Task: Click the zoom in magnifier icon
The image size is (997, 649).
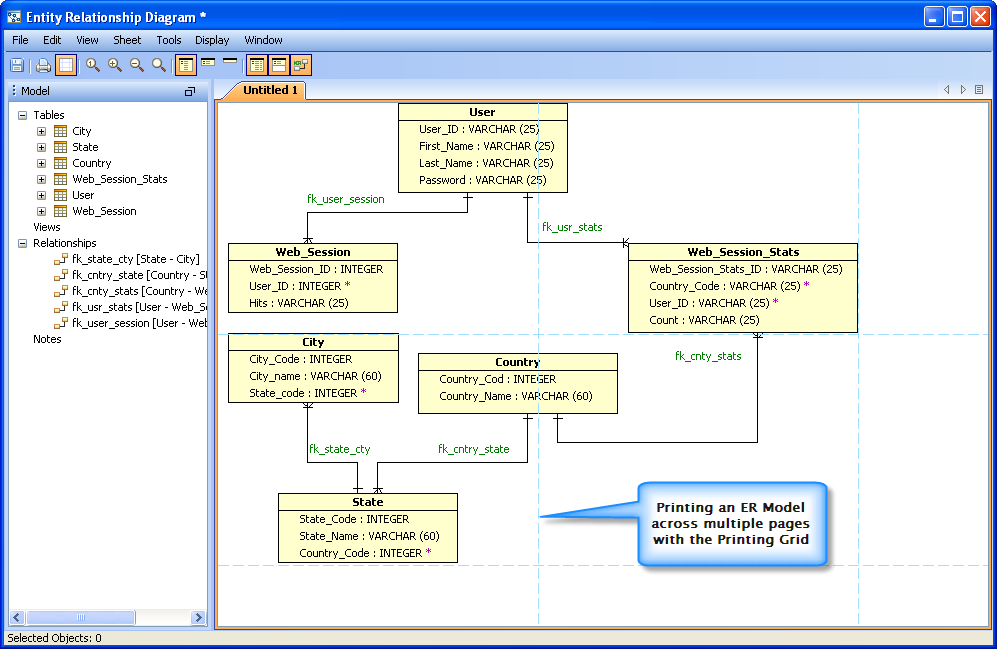Action: pos(114,65)
